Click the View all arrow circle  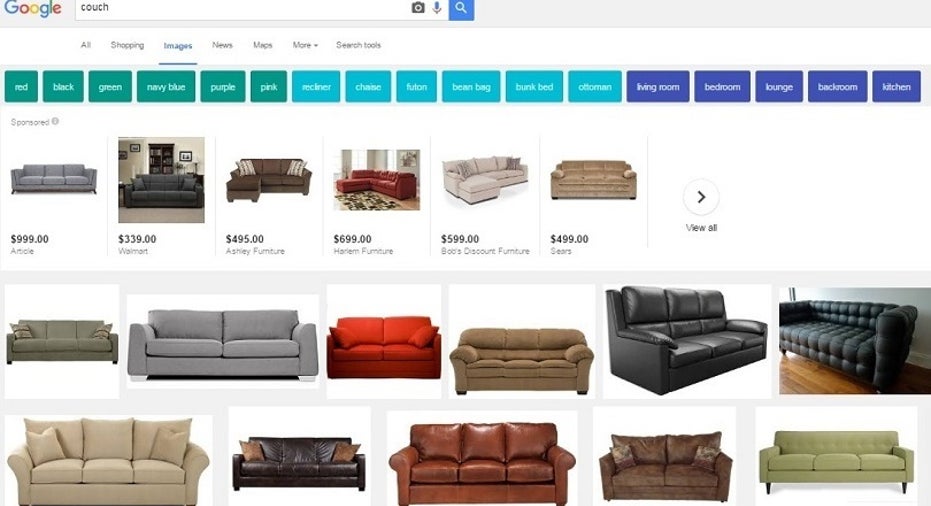[x=701, y=197]
